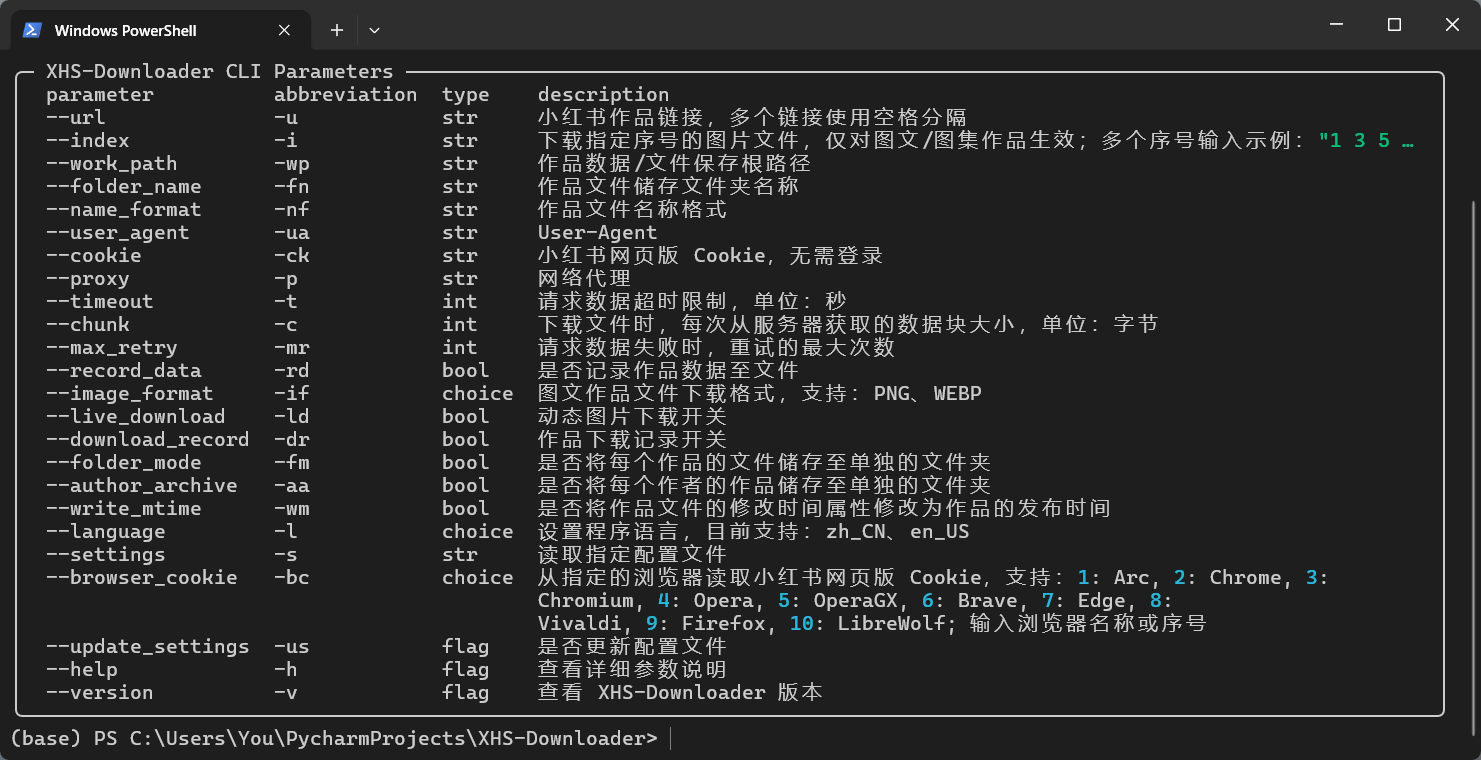Image resolution: width=1481 pixels, height=760 pixels.
Task: Click the "Chrome" browser option text
Action: point(1245,578)
